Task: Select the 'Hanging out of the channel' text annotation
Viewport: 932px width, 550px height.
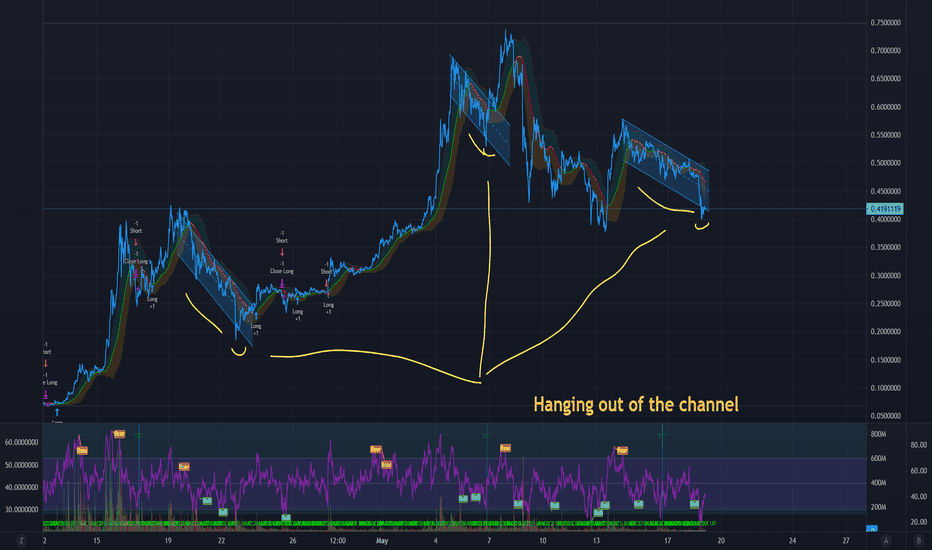Action: click(636, 404)
